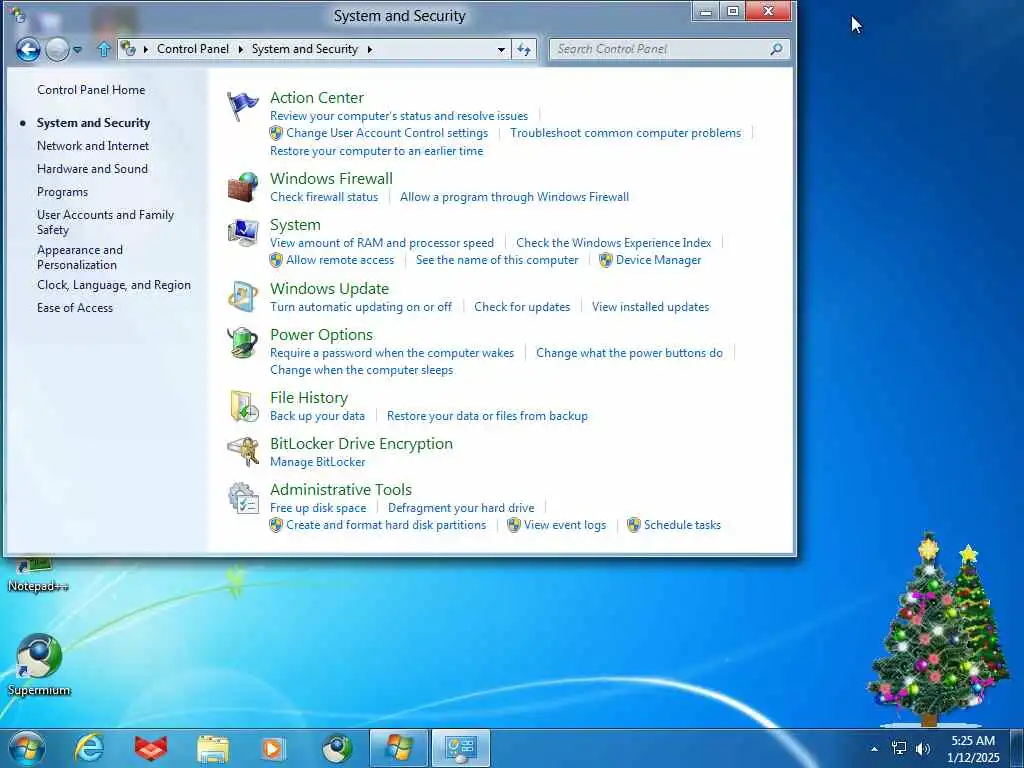Screen dimensions: 1024x768
Task: Open File Explorer from the taskbar
Action: (213, 749)
